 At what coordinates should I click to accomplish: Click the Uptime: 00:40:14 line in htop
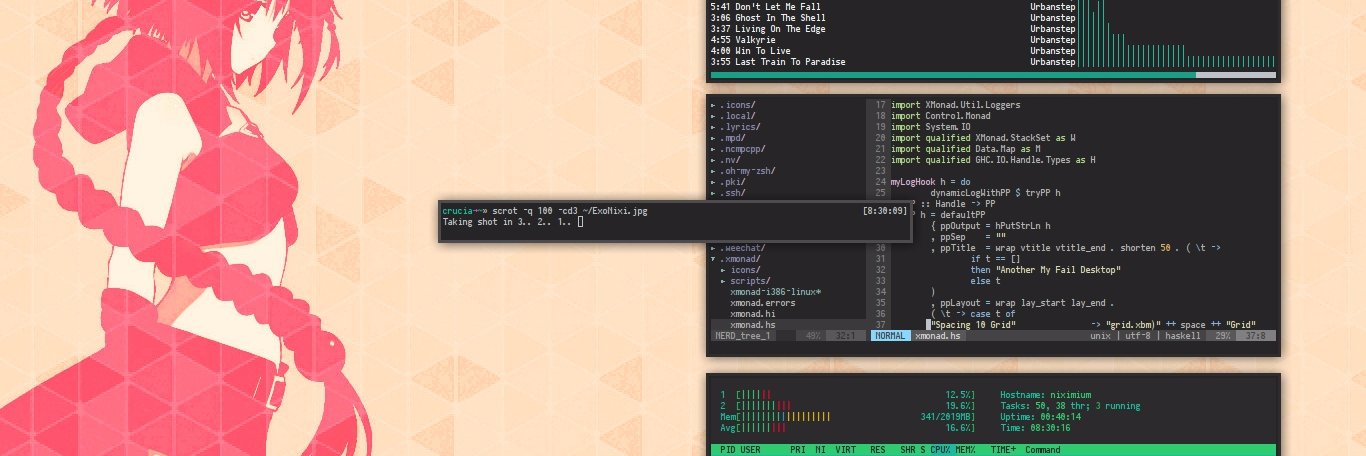(1040, 417)
